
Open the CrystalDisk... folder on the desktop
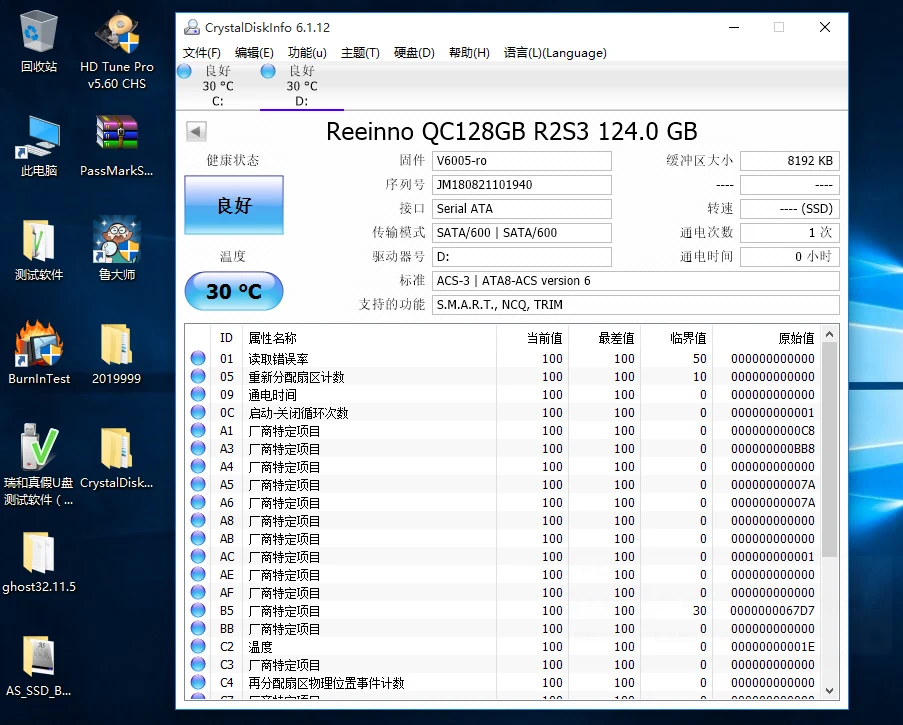tap(117, 458)
